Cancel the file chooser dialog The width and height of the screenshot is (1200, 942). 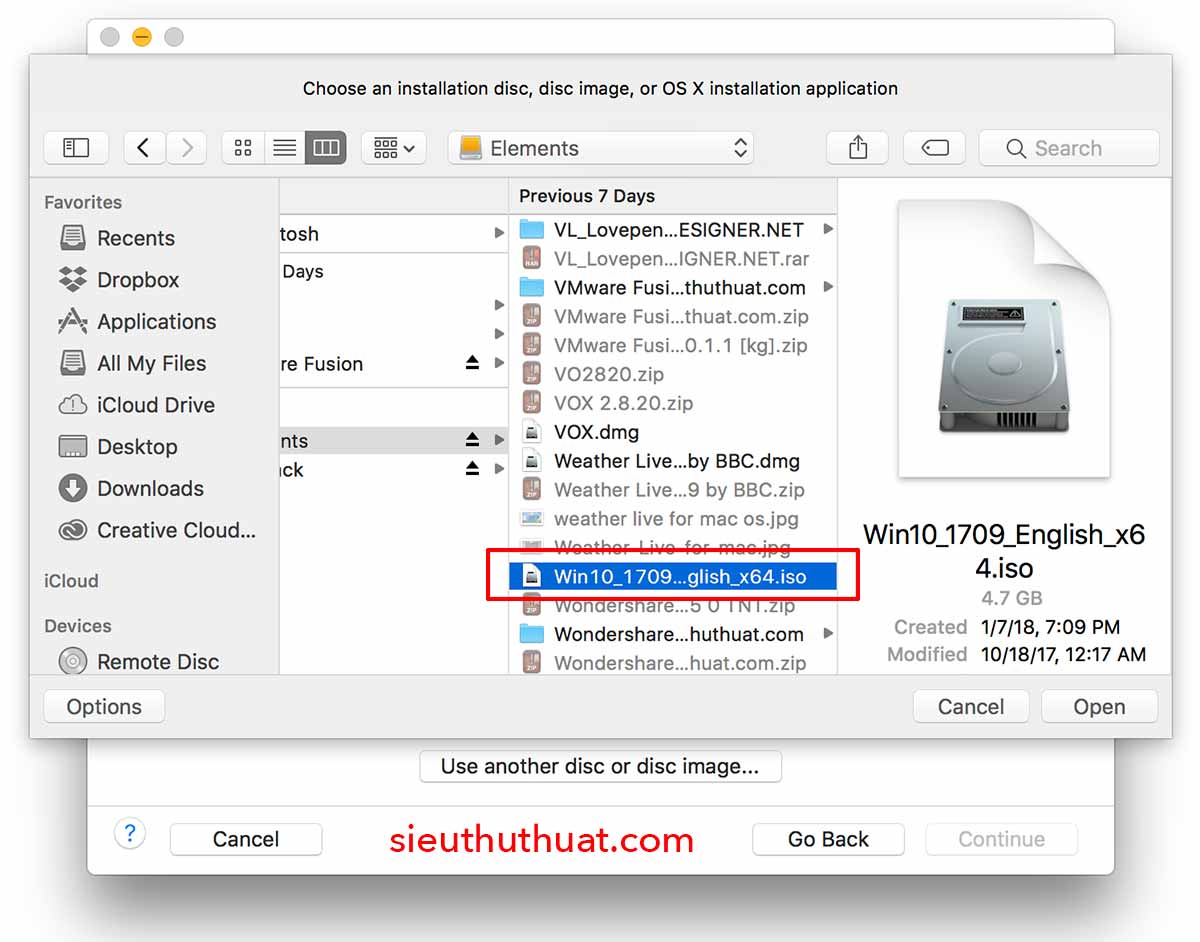pyautogui.click(x=971, y=706)
